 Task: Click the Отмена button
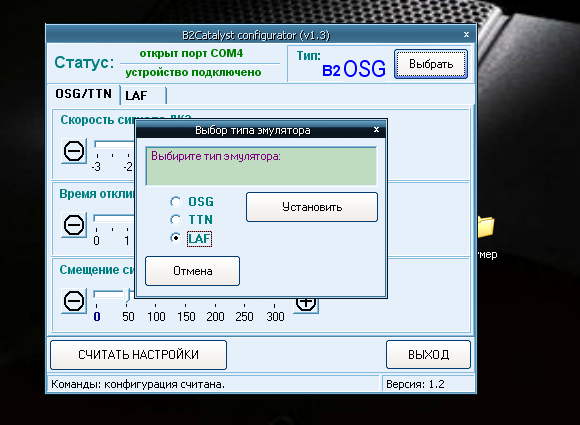(x=192, y=271)
